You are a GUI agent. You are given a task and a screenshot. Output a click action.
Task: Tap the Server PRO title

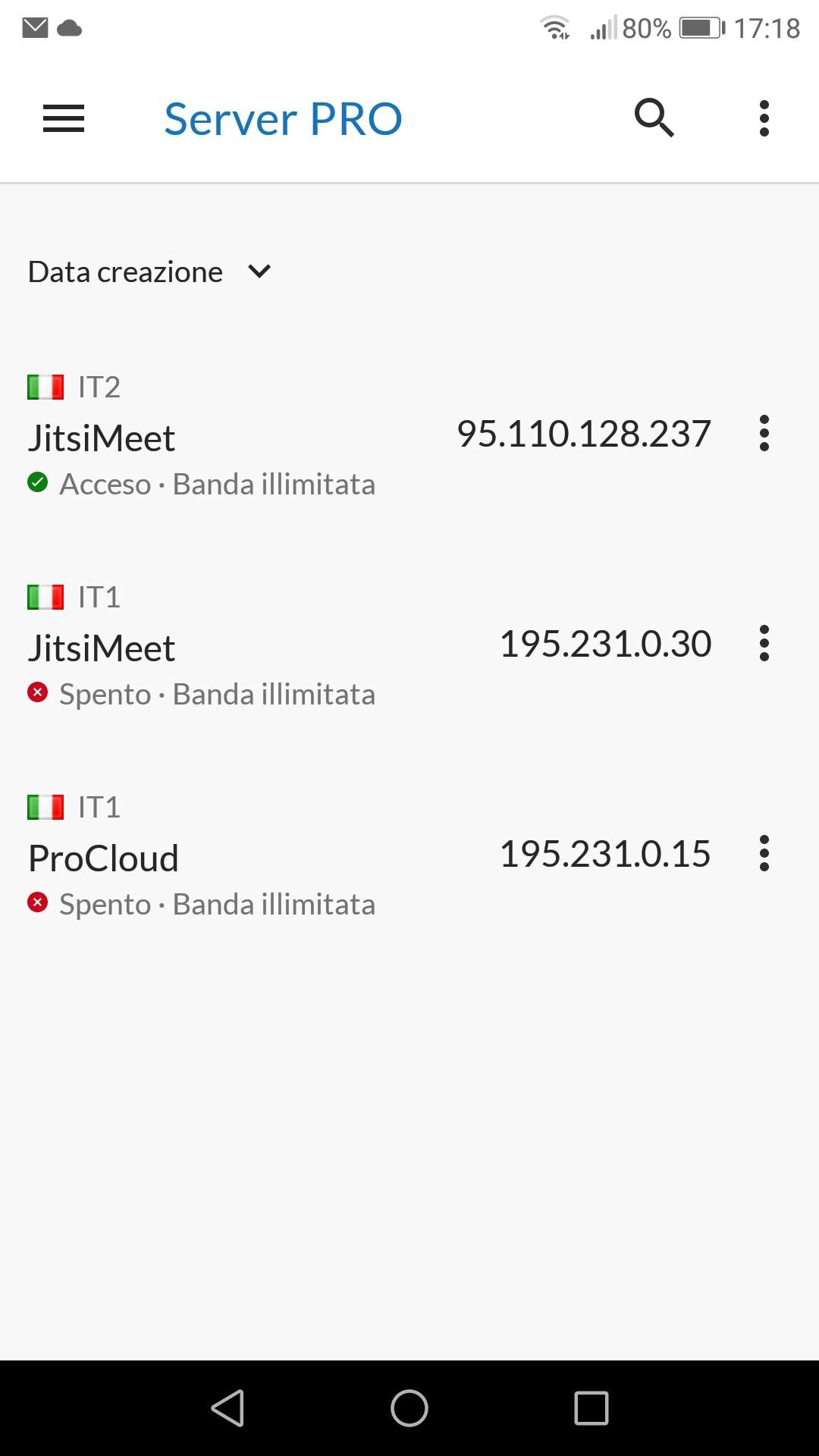(283, 119)
